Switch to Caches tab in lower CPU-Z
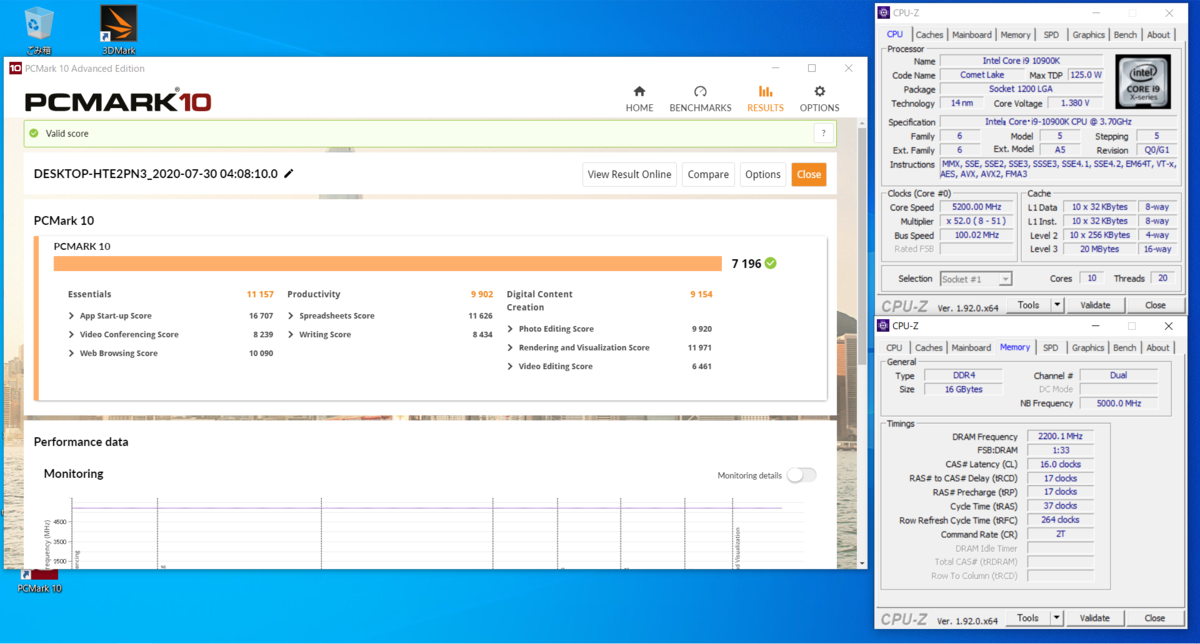 tap(929, 348)
